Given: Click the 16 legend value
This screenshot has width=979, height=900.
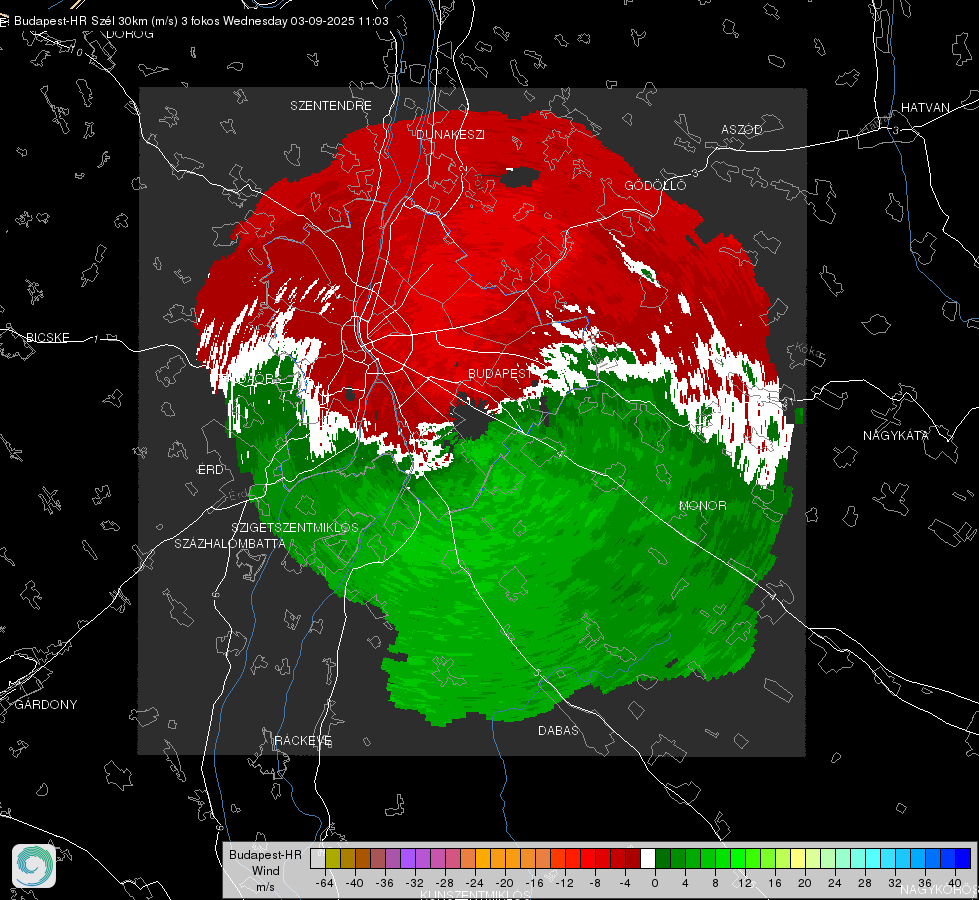Looking at the screenshot, I should tap(775, 883).
